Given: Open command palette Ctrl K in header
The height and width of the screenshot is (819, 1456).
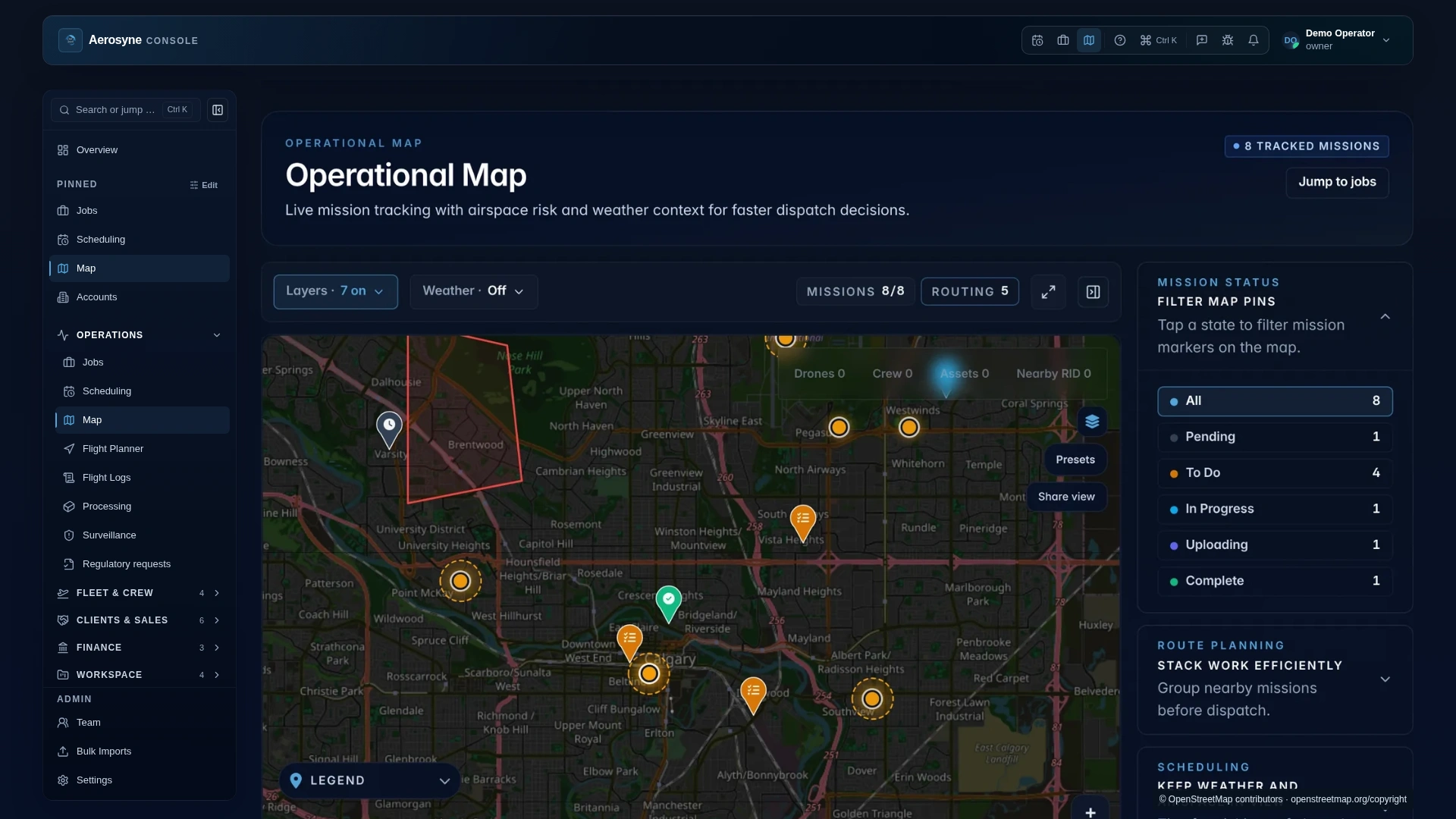Looking at the screenshot, I should 1159,40.
